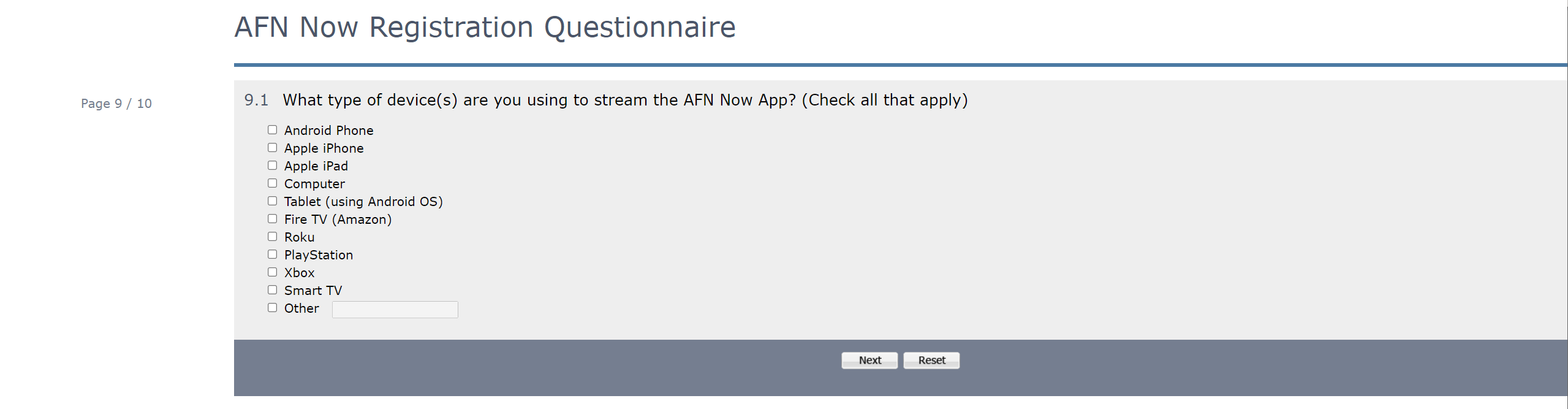This screenshot has height=409, width=1568.
Task: Select the Roku checkbox
Action: click(x=272, y=237)
